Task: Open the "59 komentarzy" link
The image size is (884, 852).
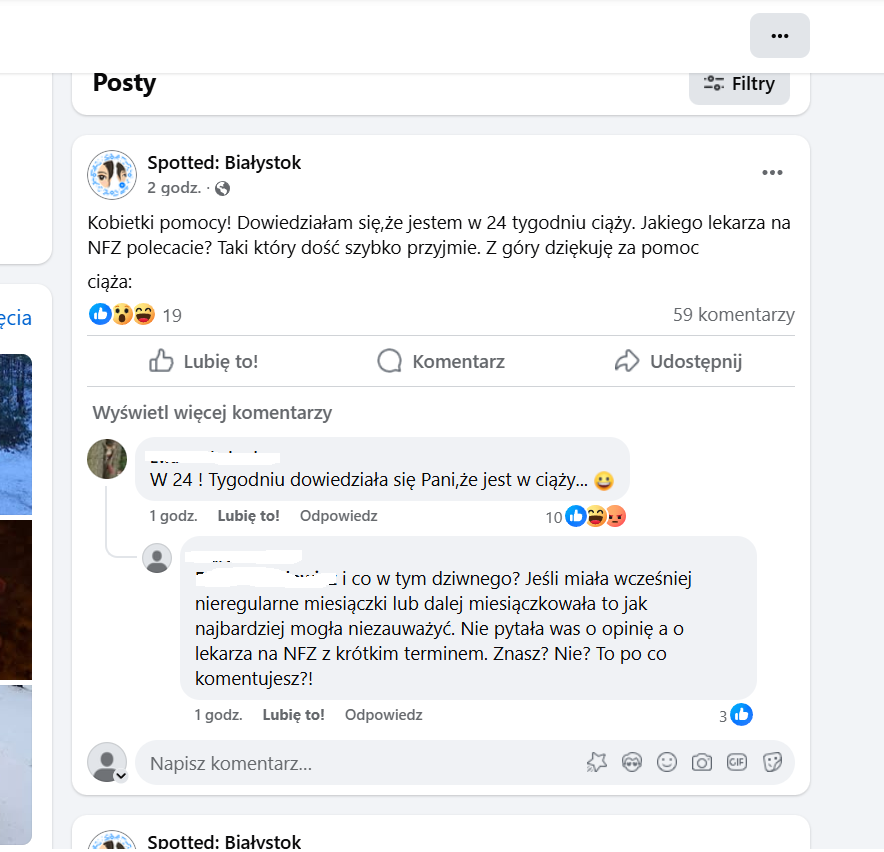Action: [x=733, y=315]
